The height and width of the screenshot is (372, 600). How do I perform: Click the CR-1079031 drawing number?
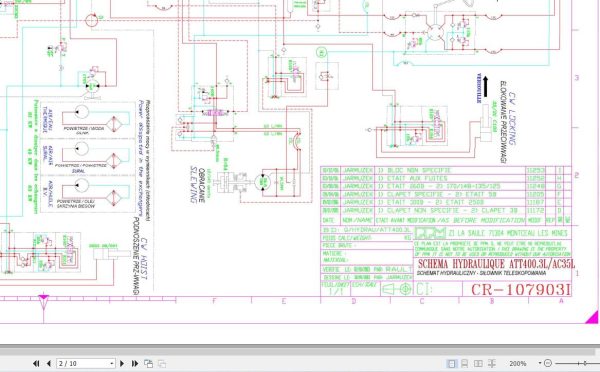pos(520,290)
